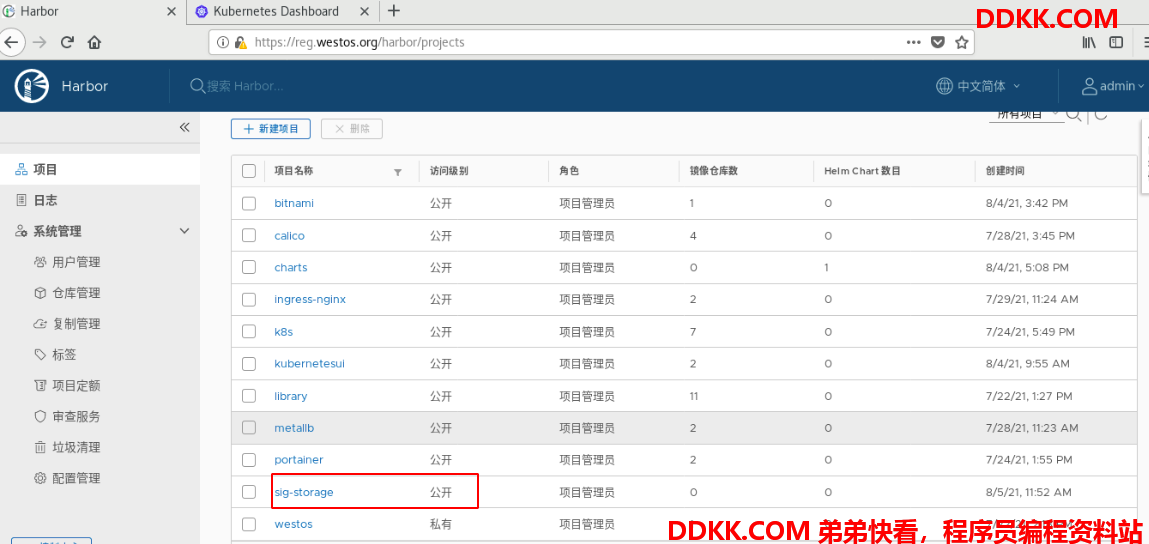Open a new browser tab with plus
Image resolution: width=1149 pixels, height=544 pixels.
click(x=394, y=11)
